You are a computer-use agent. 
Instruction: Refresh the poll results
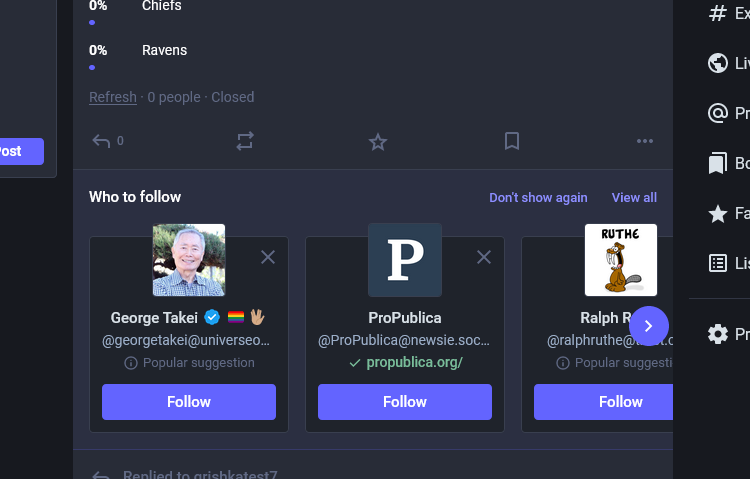(113, 97)
